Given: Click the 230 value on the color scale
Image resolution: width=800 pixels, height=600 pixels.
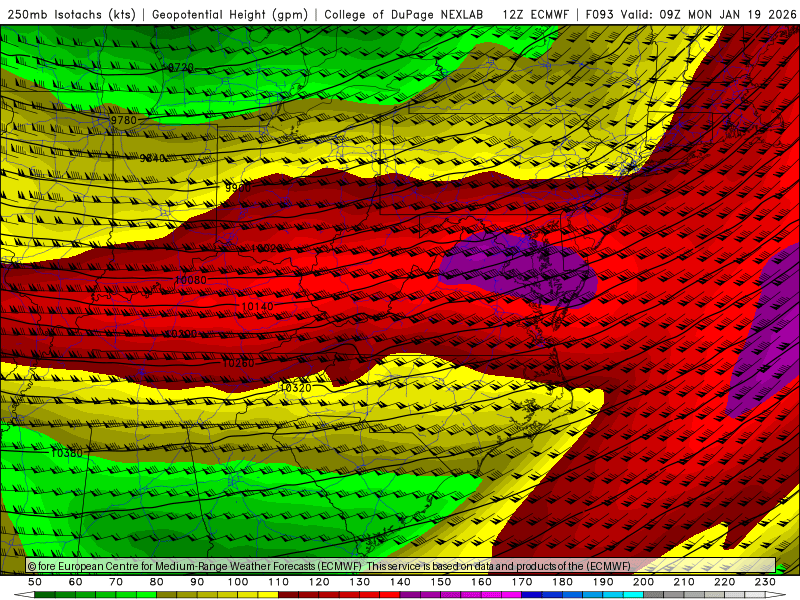Looking at the screenshot, I should click(x=765, y=582).
